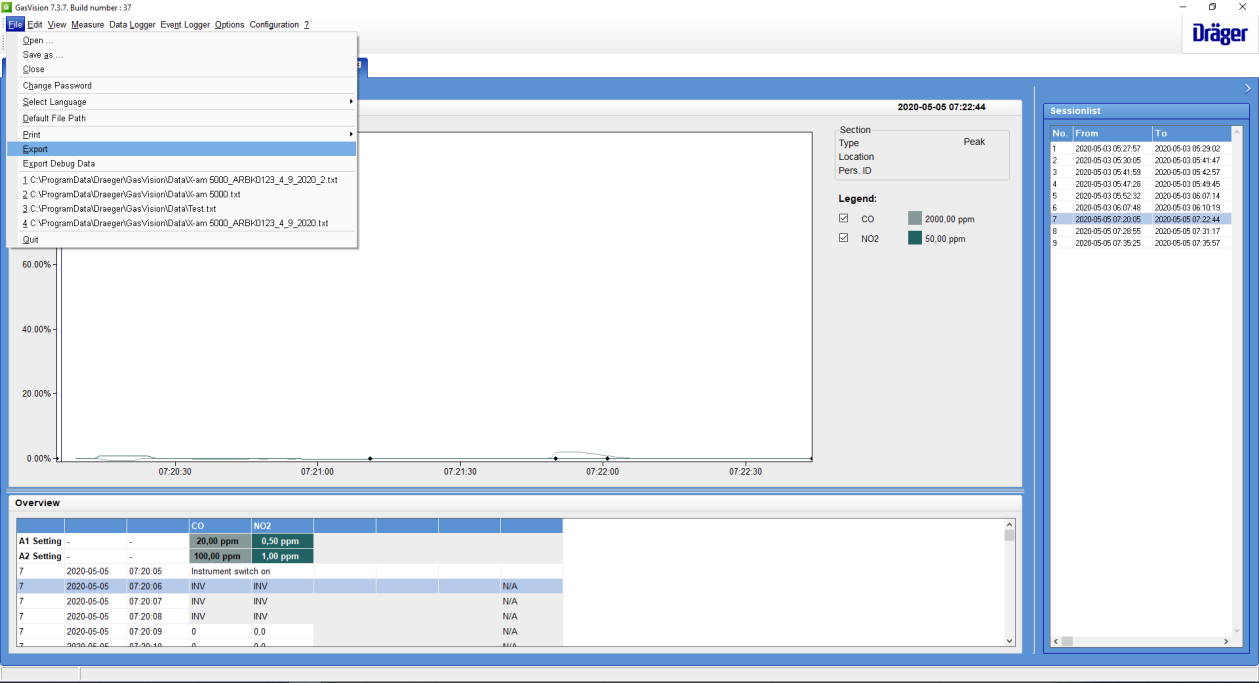Open recent file Test.txt
Image resolution: width=1259 pixels, height=683 pixels.
(x=120, y=209)
